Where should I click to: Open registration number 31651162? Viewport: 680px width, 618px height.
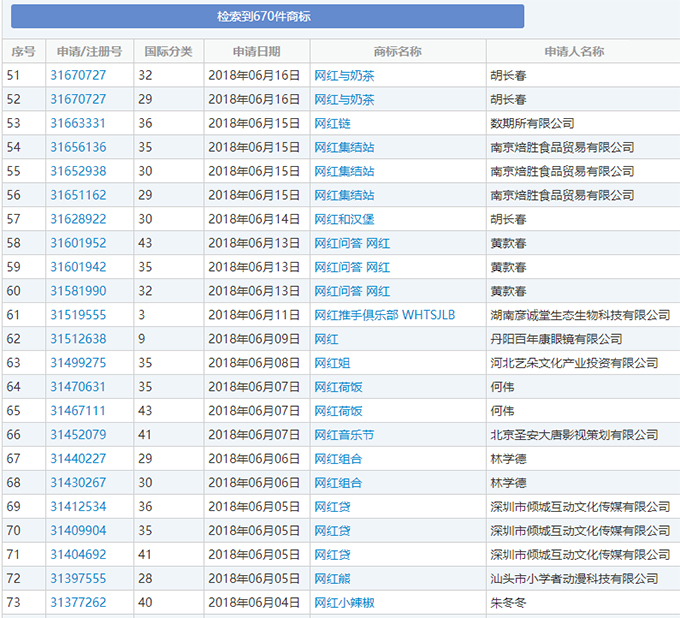pyautogui.click(x=78, y=195)
